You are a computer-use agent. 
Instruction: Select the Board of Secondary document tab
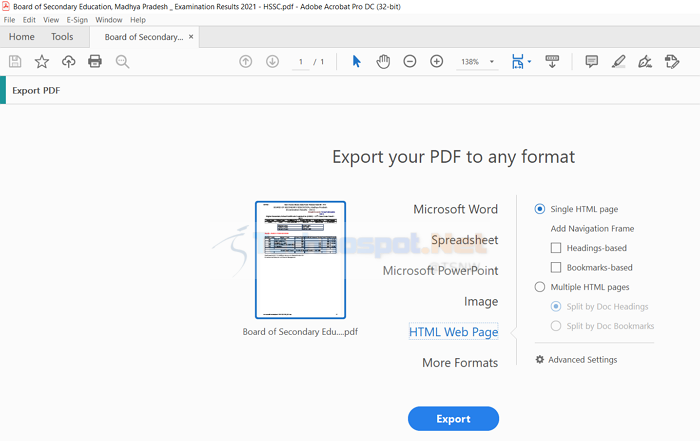(144, 37)
